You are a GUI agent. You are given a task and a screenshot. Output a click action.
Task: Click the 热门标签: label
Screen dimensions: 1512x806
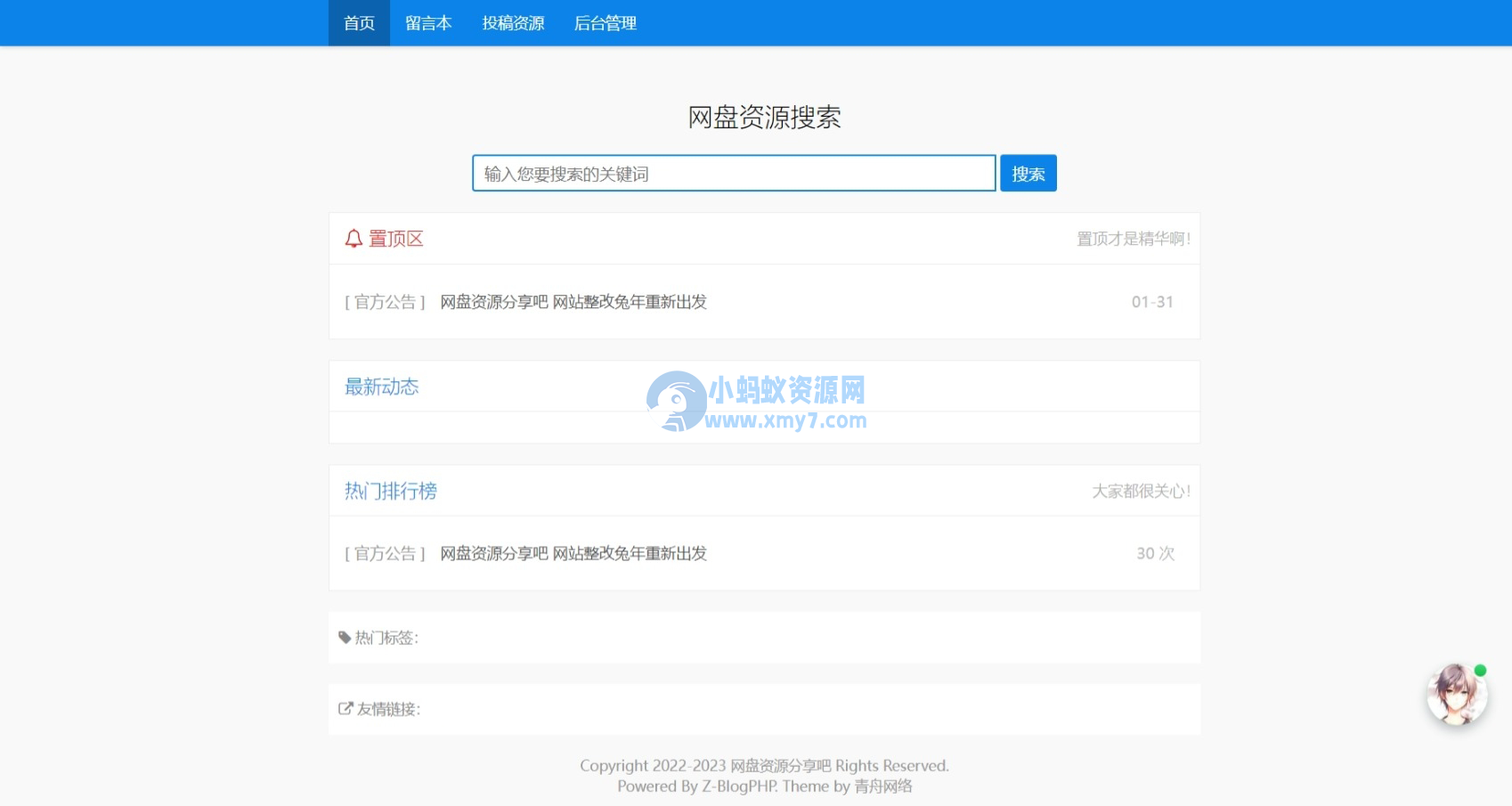pos(386,638)
